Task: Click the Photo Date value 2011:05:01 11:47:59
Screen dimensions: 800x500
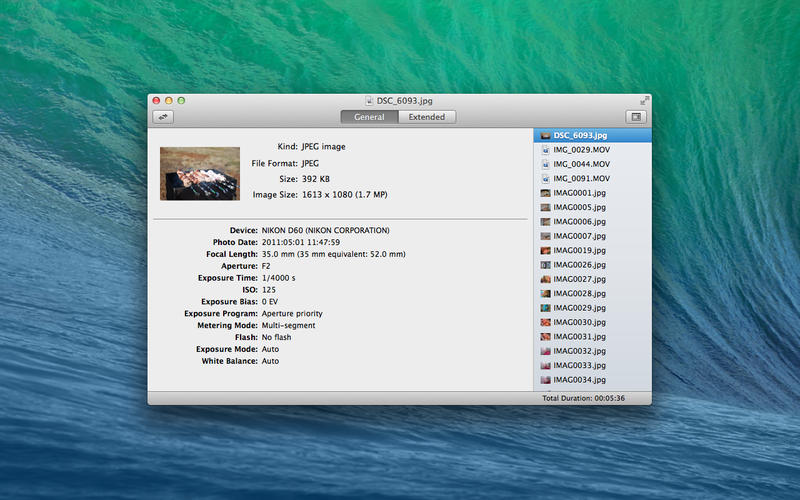Action: tap(301, 242)
